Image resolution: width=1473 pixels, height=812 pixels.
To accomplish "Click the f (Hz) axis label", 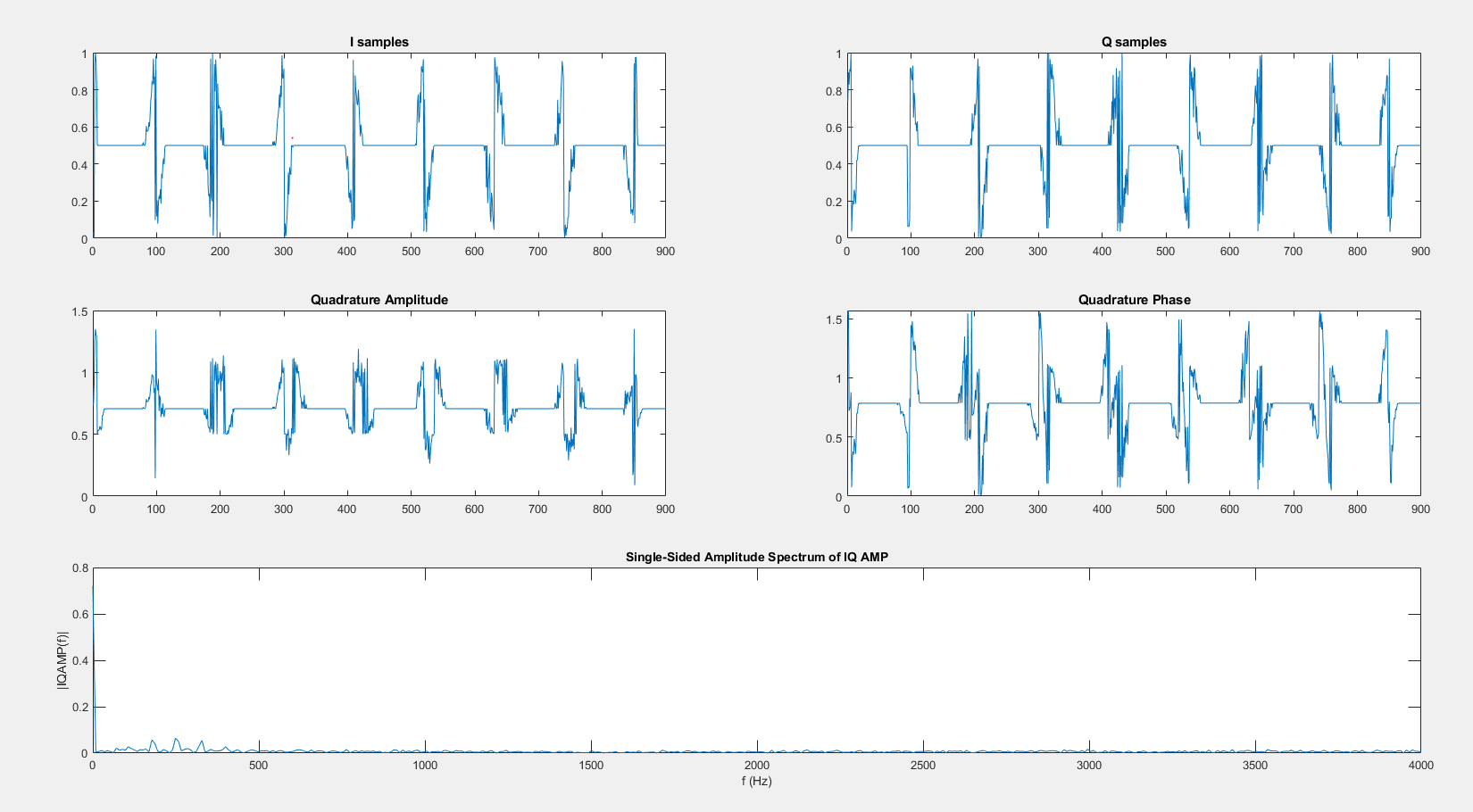I will (757, 780).
